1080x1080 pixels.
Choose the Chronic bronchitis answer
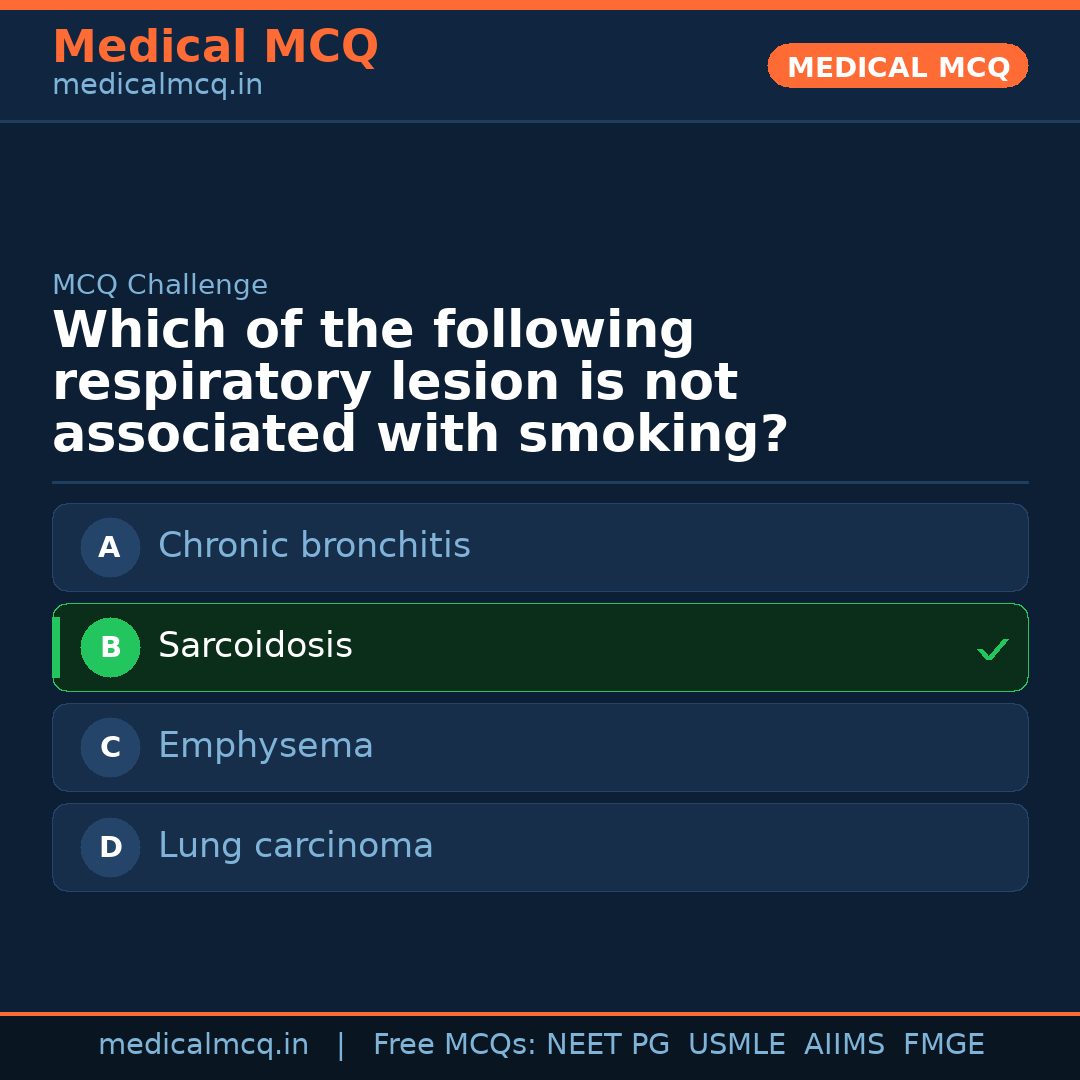coord(314,546)
